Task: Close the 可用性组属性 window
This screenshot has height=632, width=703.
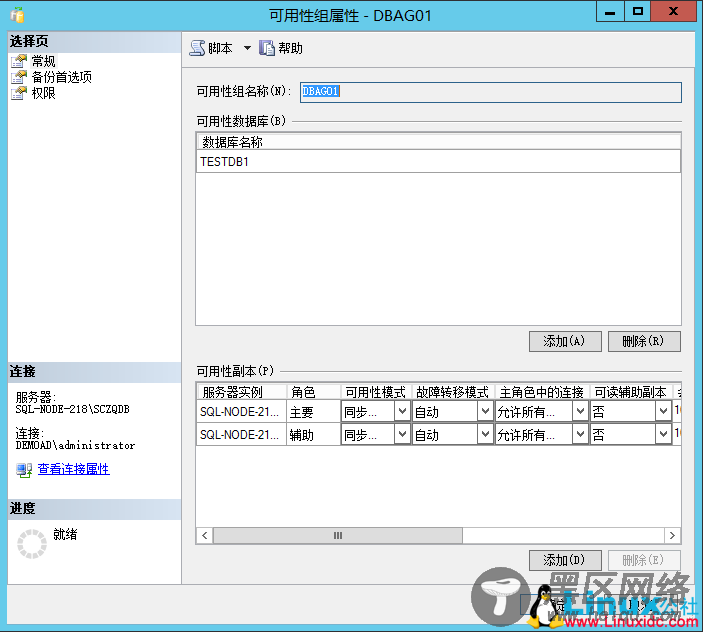Action: 673,12
